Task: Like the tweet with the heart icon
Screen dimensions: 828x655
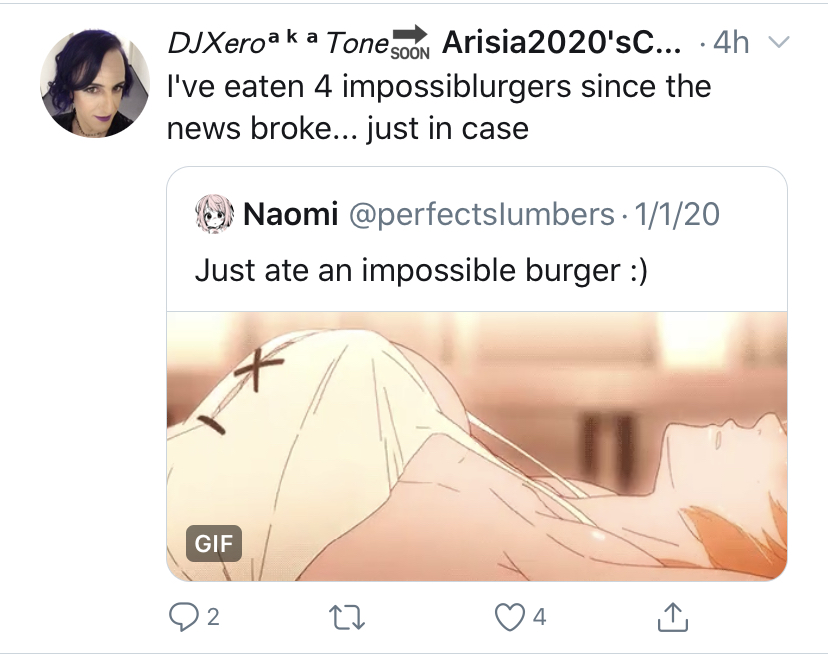Action: (x=510, y=617)
